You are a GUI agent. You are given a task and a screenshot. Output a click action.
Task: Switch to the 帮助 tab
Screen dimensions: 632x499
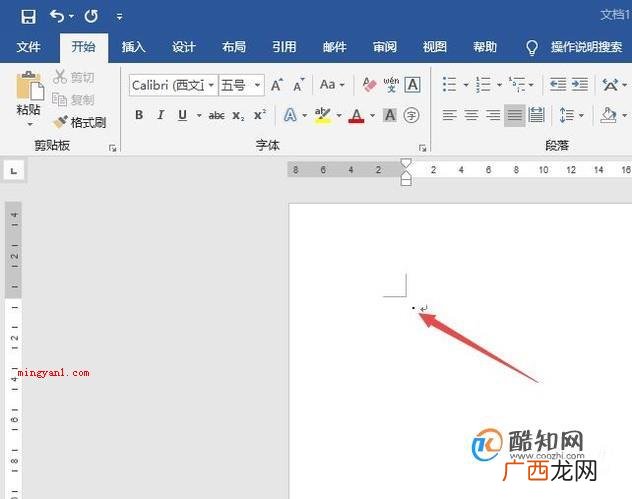coord(485,47)
